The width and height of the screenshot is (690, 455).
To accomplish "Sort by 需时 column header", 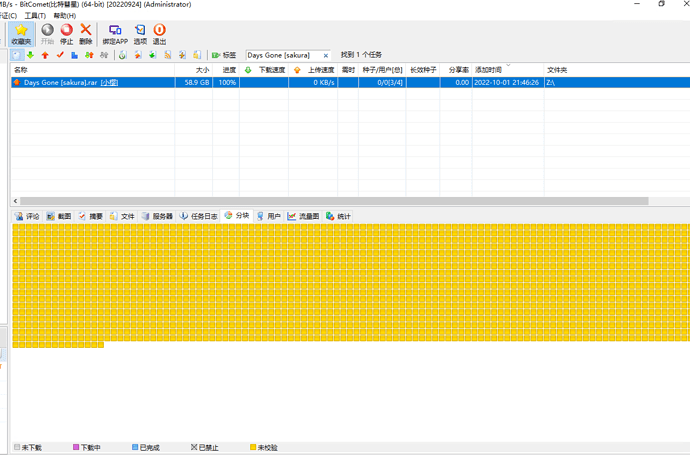I will point(348,70).
